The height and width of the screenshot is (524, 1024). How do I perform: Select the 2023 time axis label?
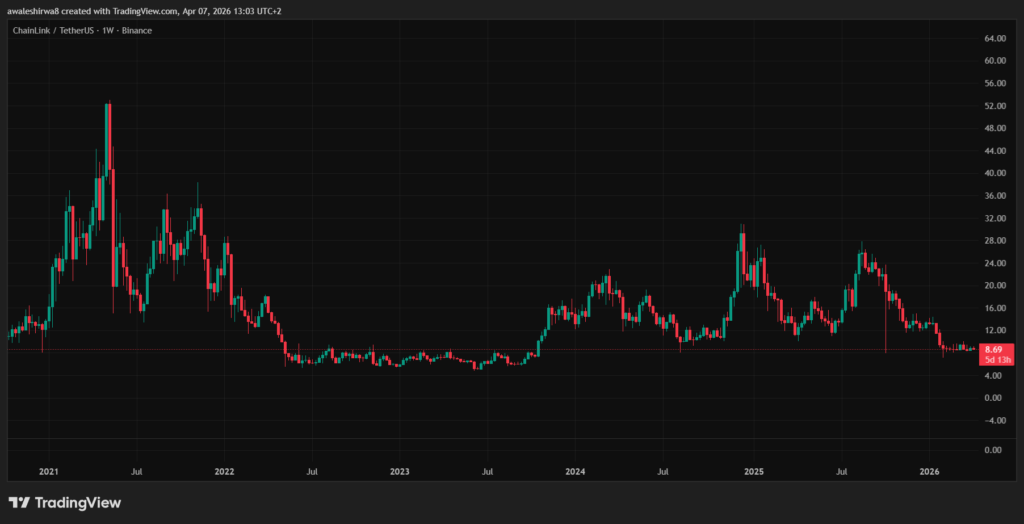(x=399, y=470)
